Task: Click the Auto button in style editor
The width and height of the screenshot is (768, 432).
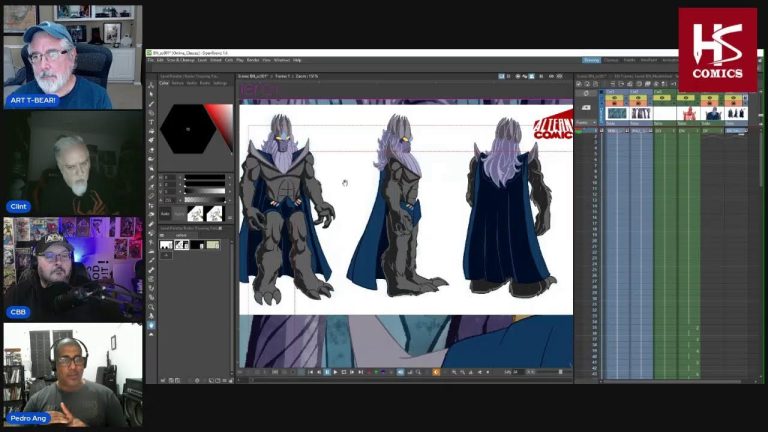Action: 167,213
